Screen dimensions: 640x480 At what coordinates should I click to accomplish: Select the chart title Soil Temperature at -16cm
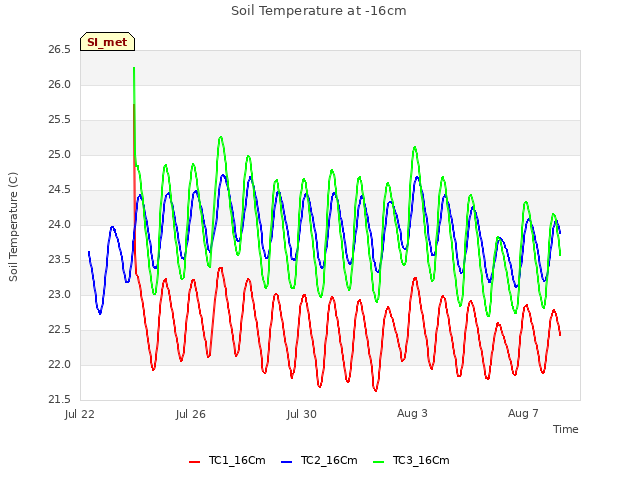coord(319,11)
